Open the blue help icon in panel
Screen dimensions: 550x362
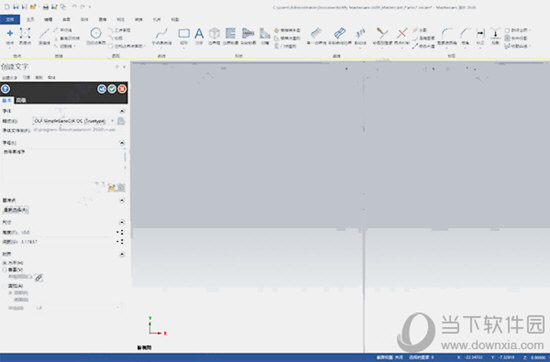(5, 89)
